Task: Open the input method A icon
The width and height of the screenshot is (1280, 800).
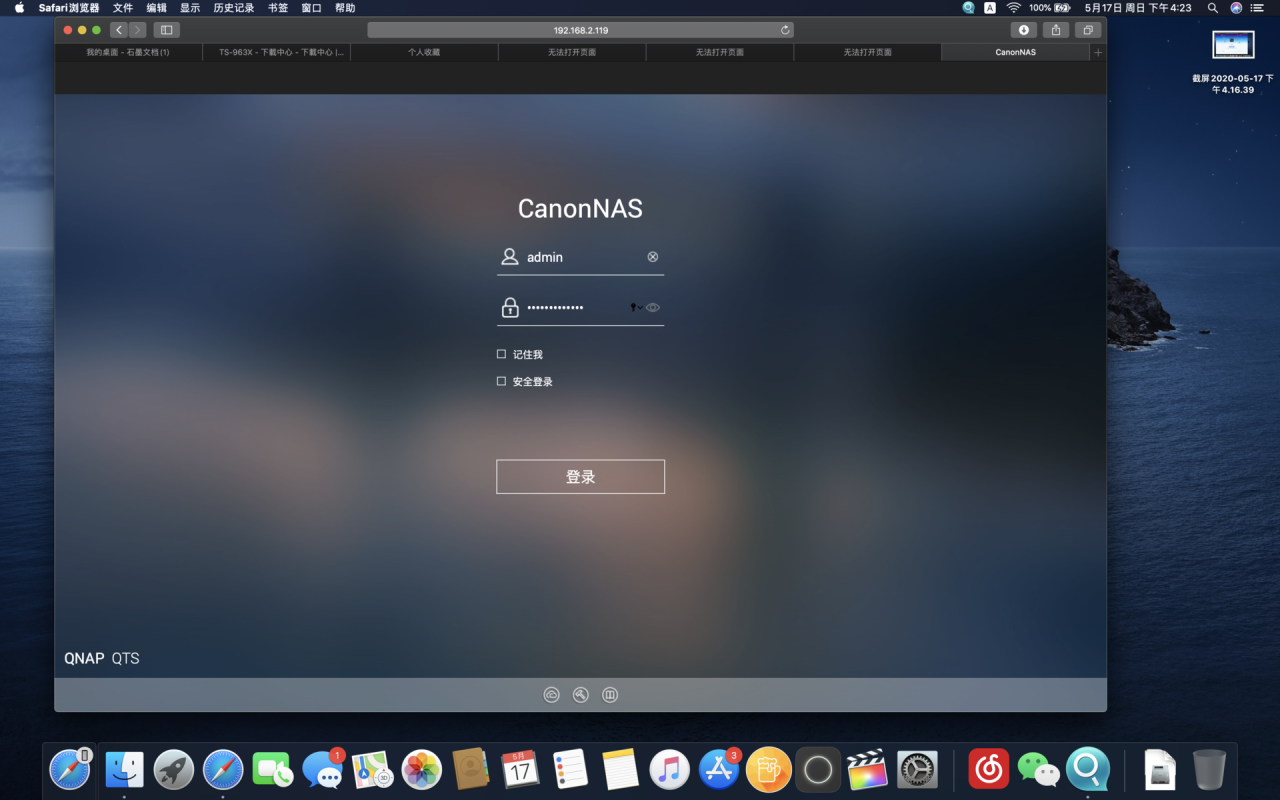Action: (990, 8)
